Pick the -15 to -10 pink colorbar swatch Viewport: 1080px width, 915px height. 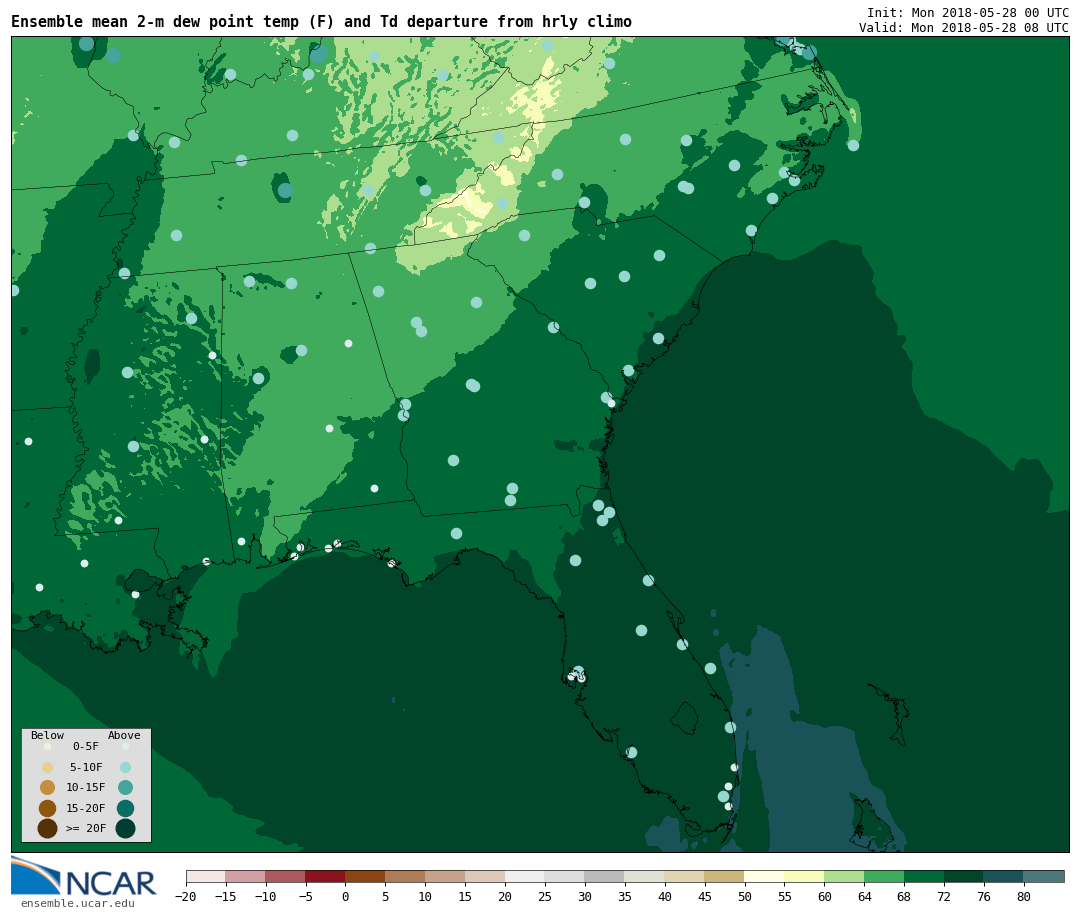click(245, 876)
